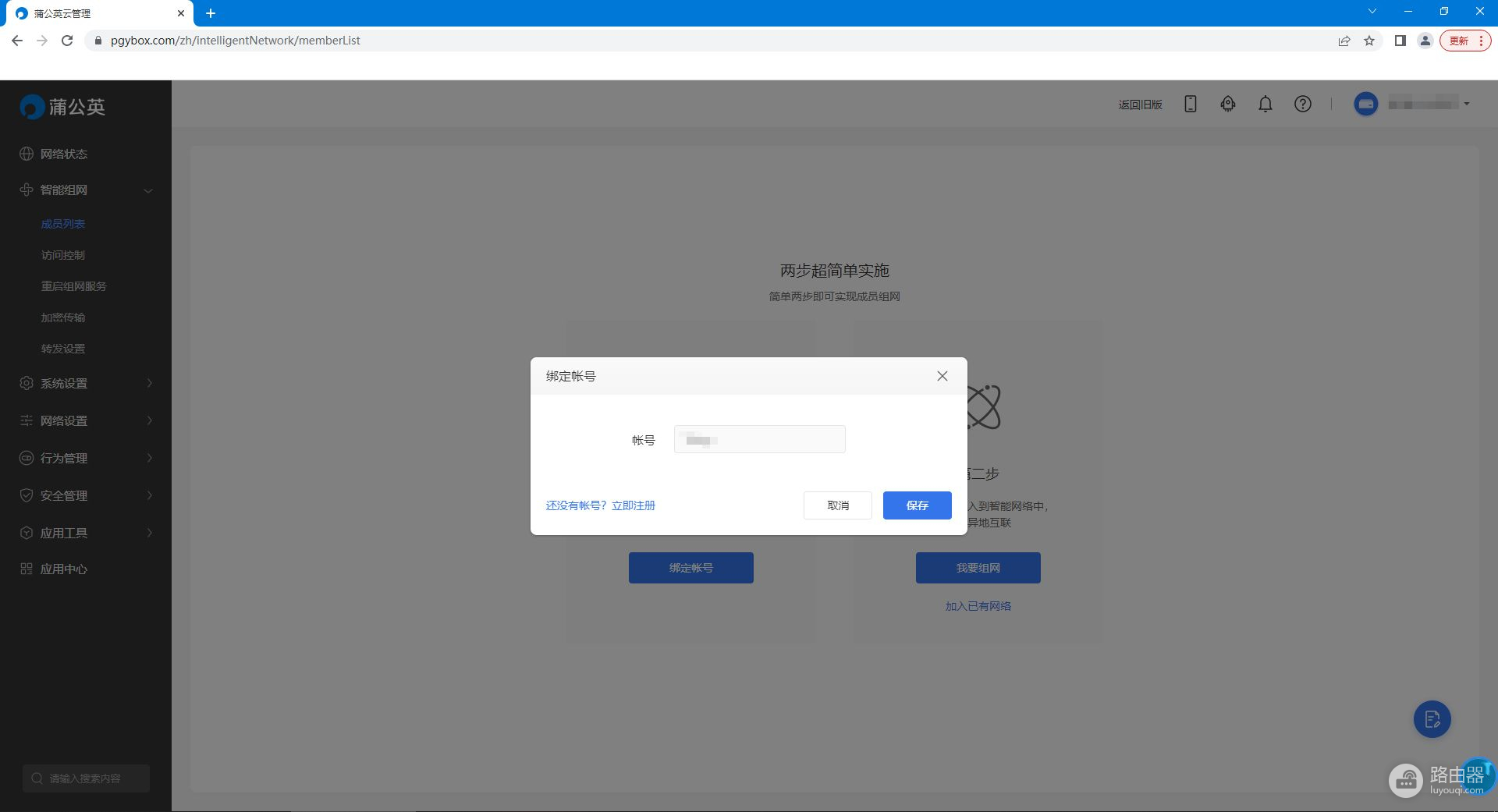Click the sidebar search magnifier icon
Screen dimensions: 1498x812
[x=37, y=778]
